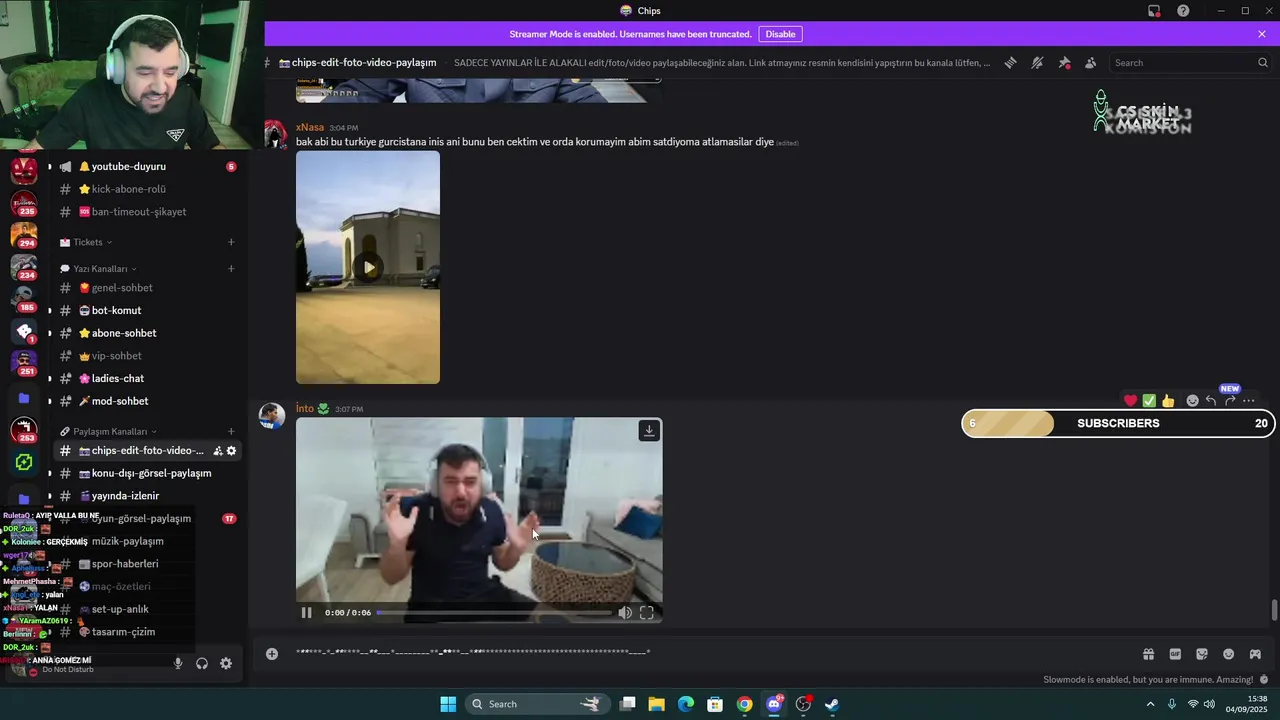Toggle the member list icon
Viewport: 1280px width, 720px height.
pos(1090,63)
